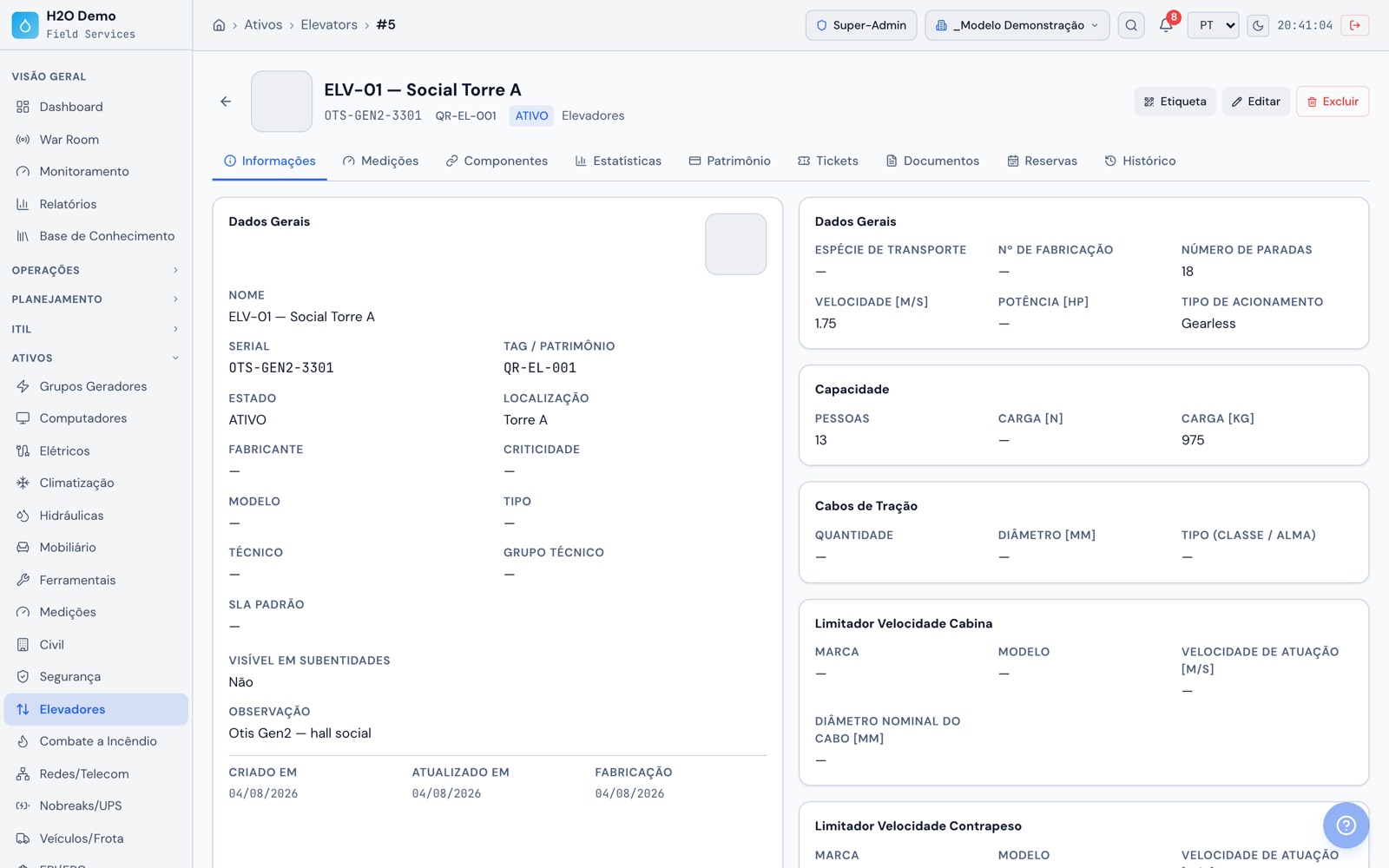Open the Reservas tab
The height and width of the screenshot is (868, 1389).
click(1042, 161)
